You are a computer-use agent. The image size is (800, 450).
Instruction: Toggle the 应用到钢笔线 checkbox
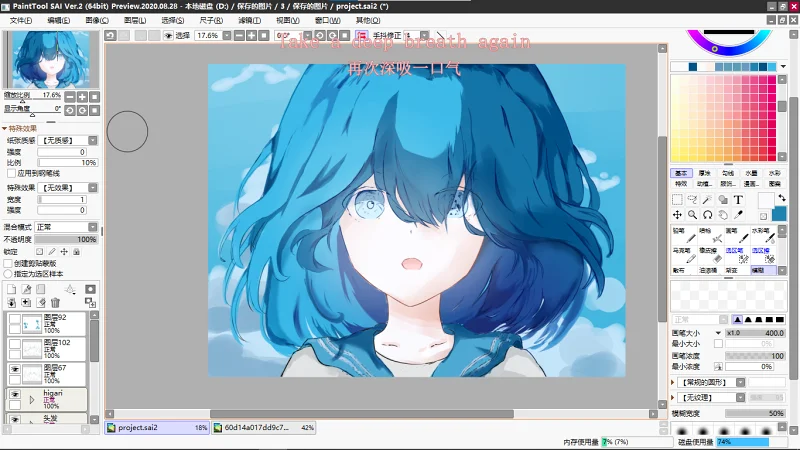point(11,173)
